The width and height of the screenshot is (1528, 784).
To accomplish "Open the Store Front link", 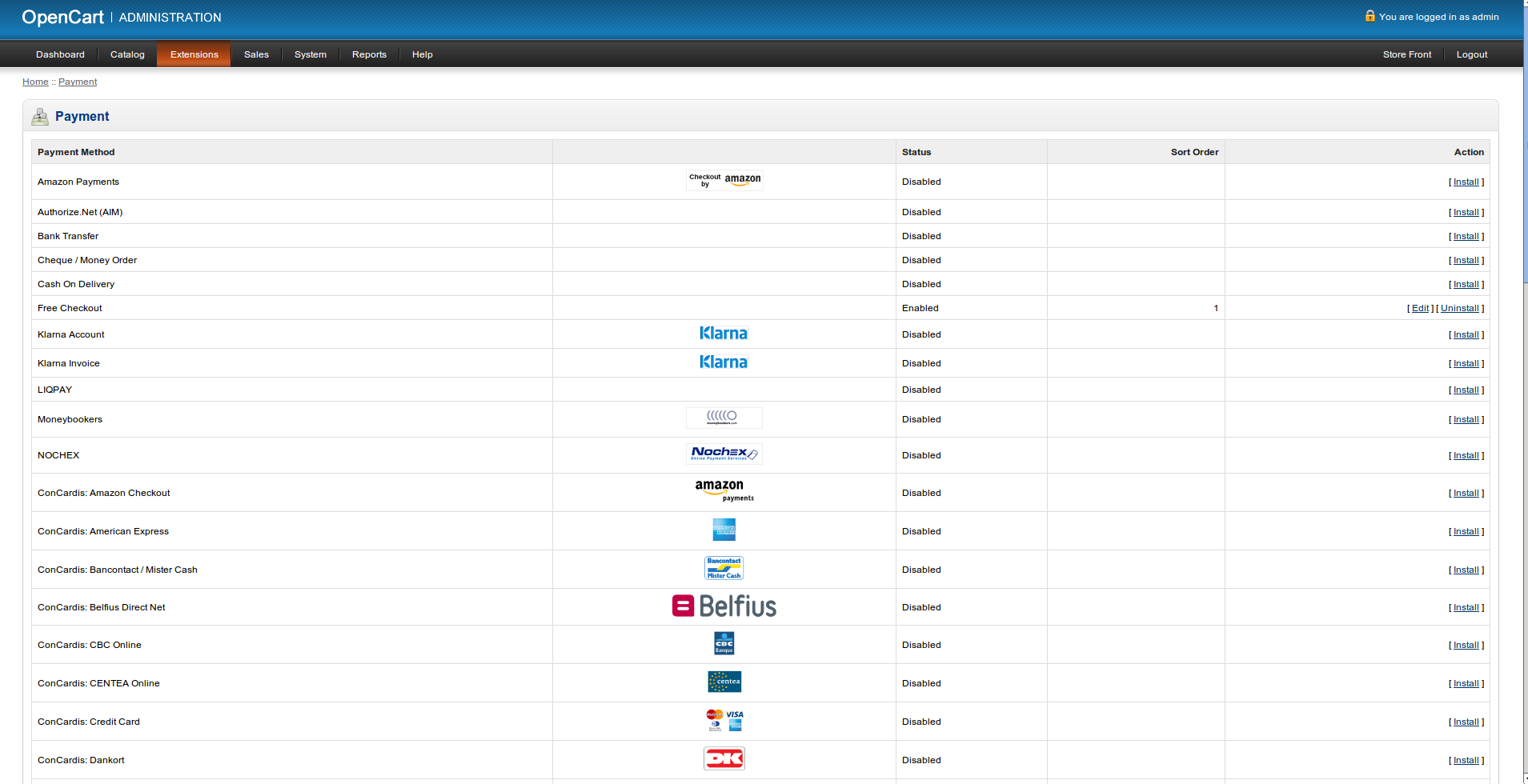I will pos(1406,54).
